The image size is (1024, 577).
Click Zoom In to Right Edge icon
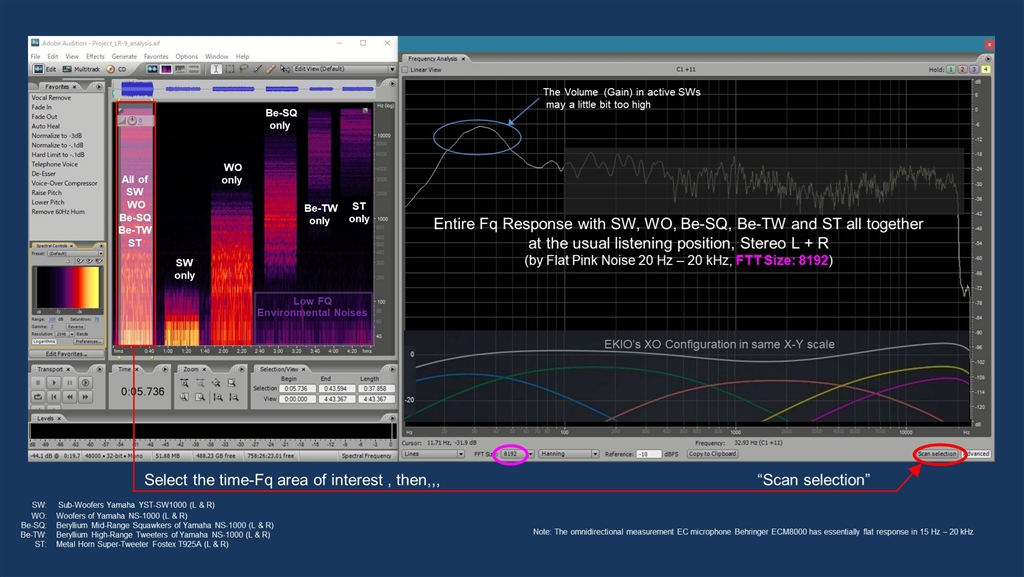pyautogui.click(x=200, y=397)
